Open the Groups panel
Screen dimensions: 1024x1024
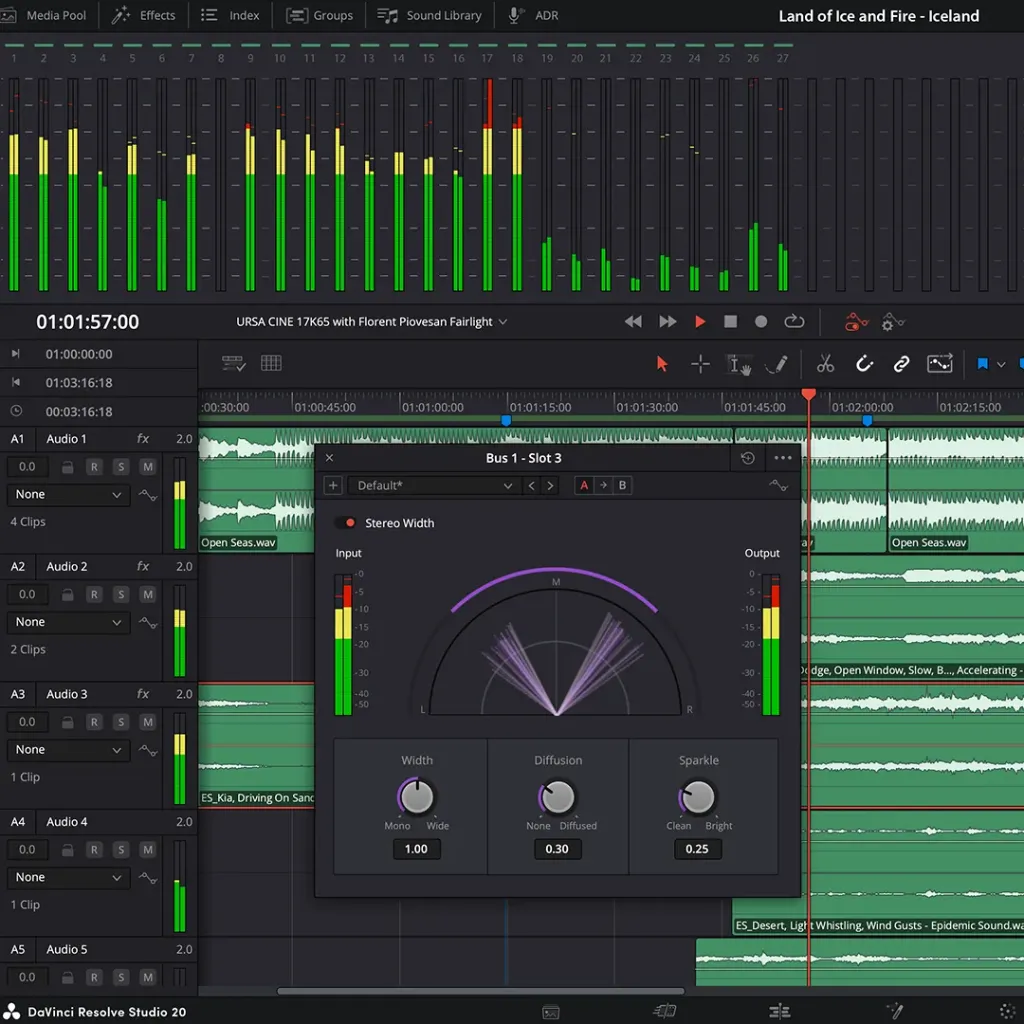click(320, 15)
